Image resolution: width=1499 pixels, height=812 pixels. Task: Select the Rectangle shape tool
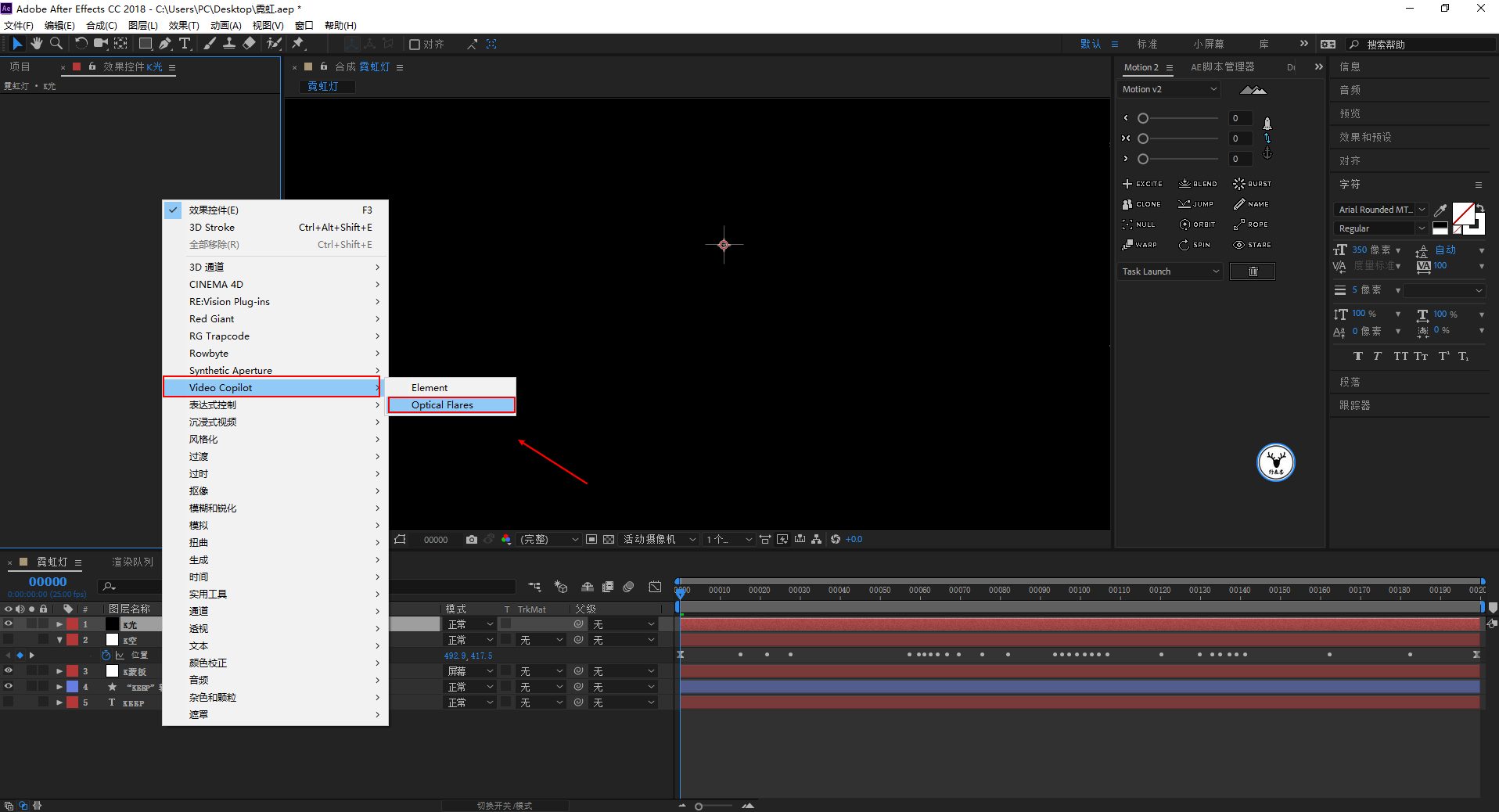(x=146, y=44)
